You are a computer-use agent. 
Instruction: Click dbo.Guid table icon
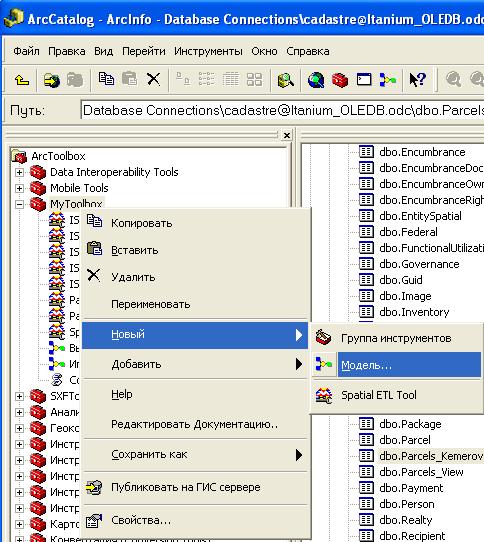366,280
